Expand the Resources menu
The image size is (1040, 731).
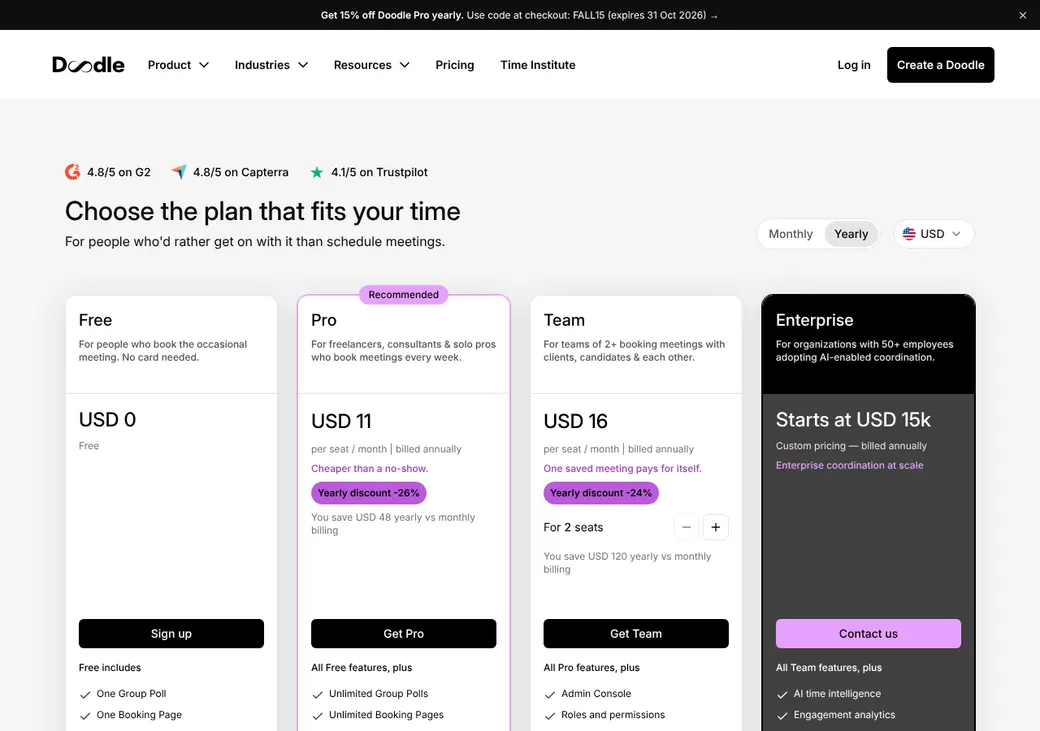click(x=371, y=65)
